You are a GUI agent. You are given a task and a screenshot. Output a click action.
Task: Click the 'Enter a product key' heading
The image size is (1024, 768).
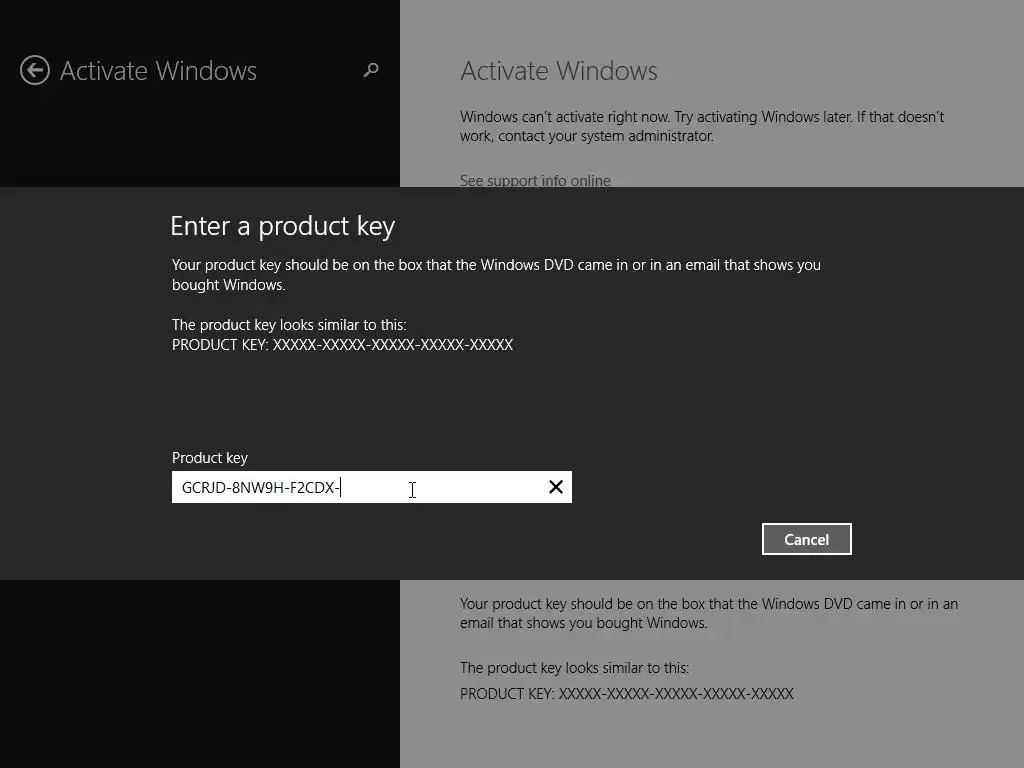[282, 226]
